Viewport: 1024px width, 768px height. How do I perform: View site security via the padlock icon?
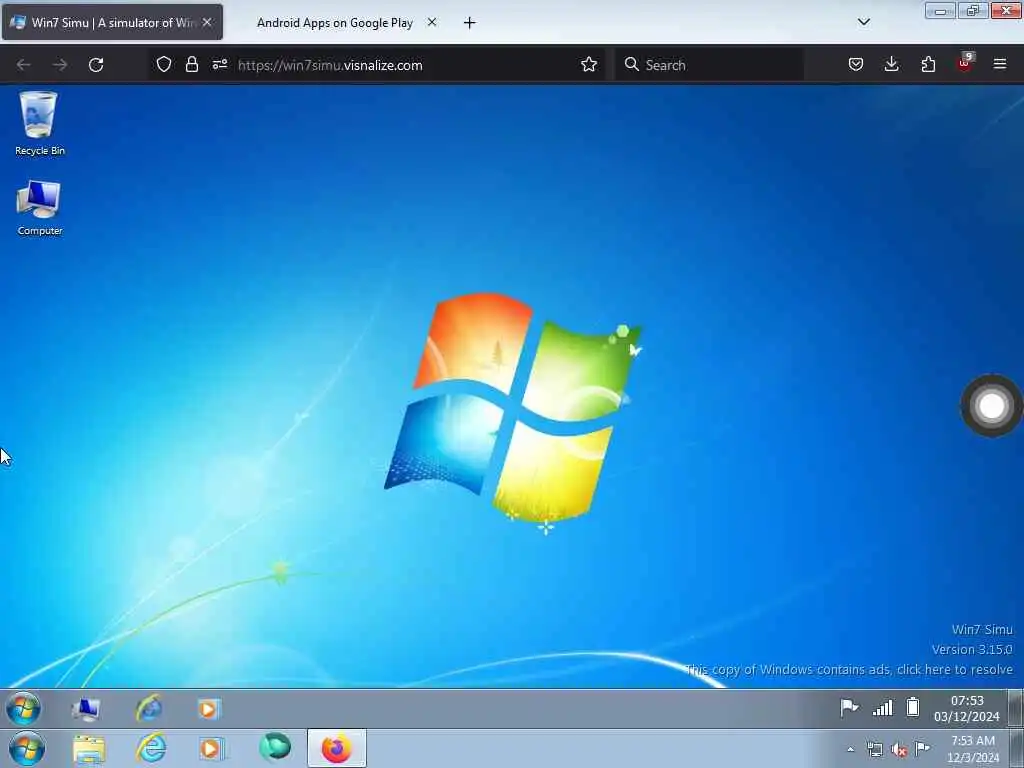pyautogui.click(x=191, y=65)
